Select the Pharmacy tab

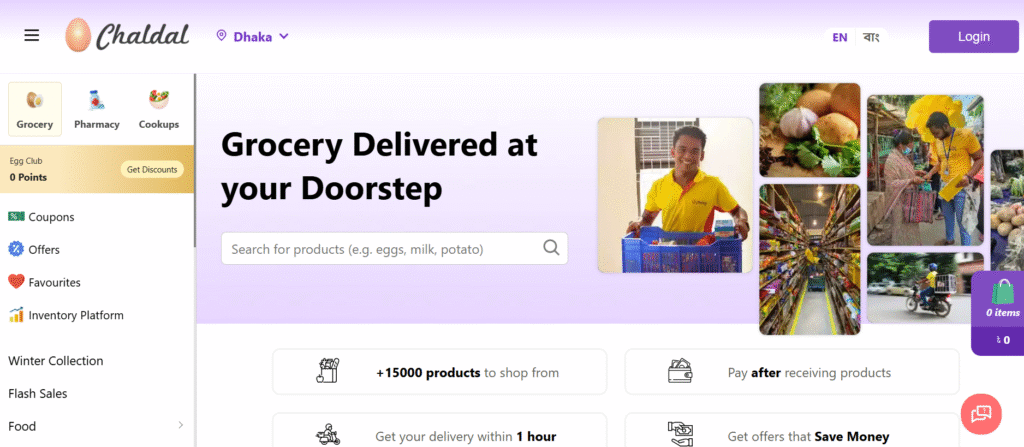click(97, 109)
